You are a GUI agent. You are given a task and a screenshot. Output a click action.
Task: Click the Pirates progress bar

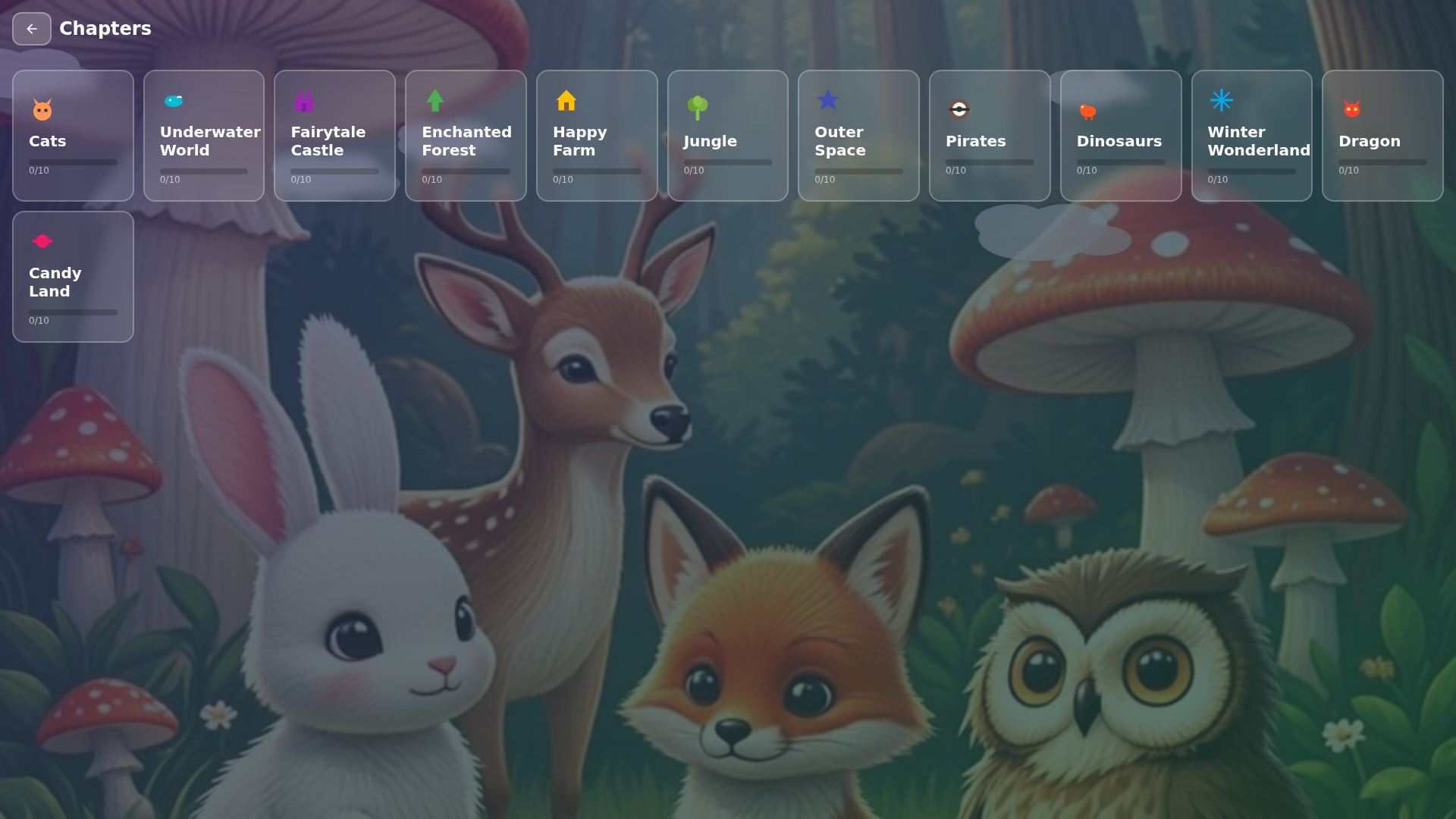coord(990,162)
